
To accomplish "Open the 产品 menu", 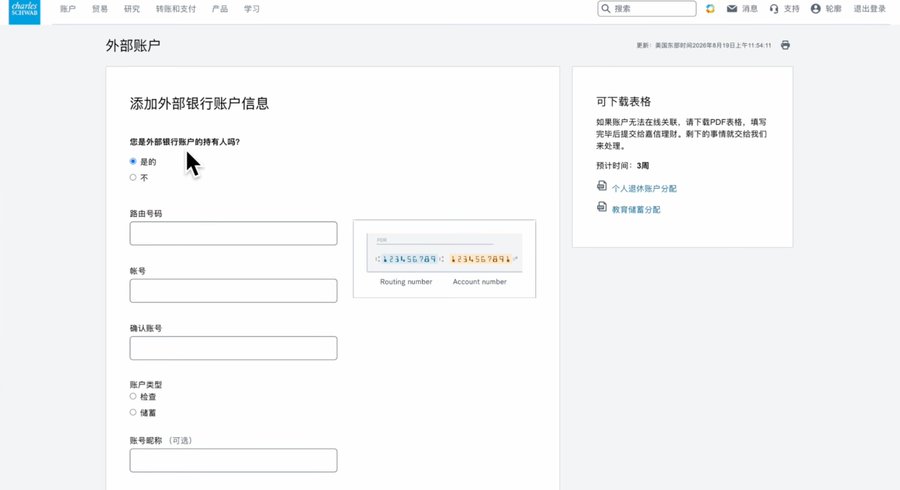I will point(220,9).
